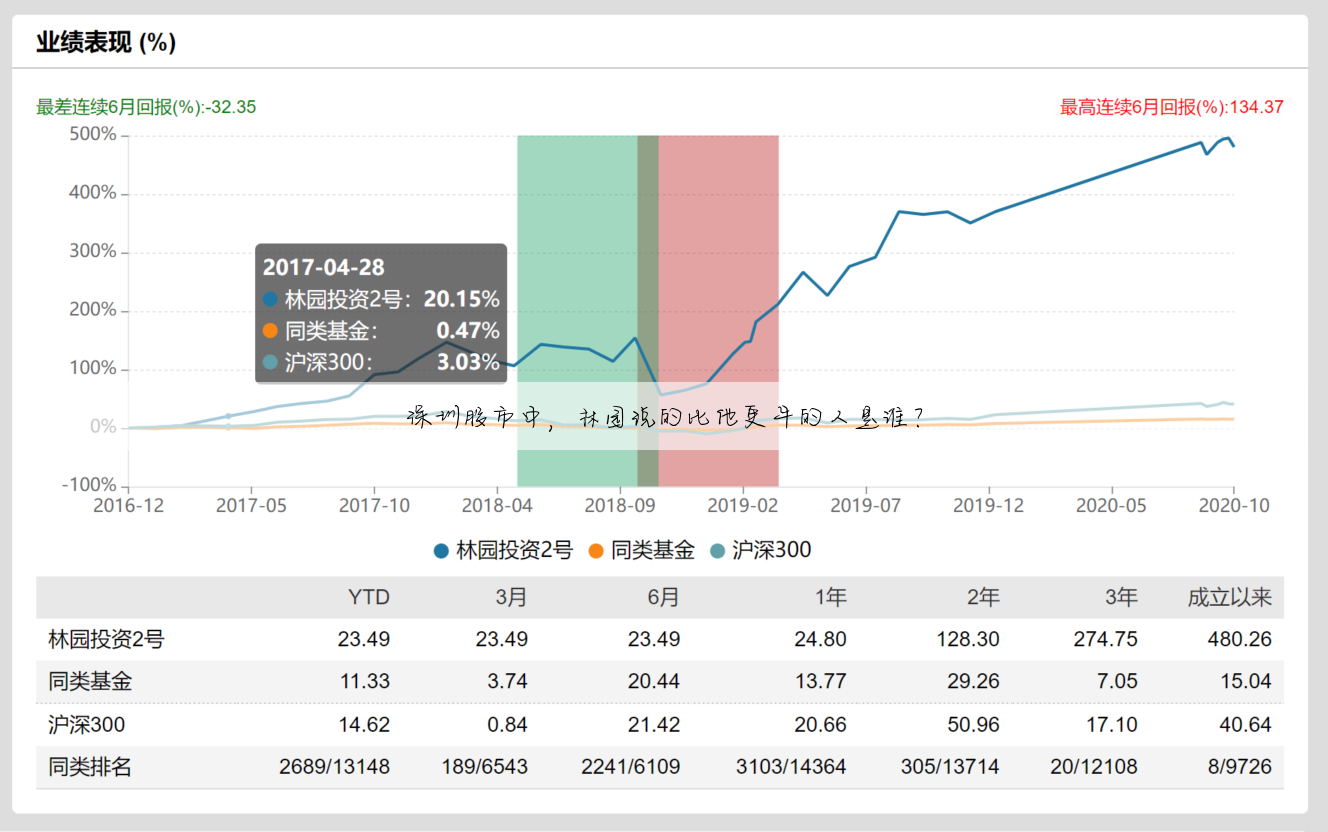Click the 305/13714 ranking cell
Viewport: 1328px width, 832px height.
[951, 767]
